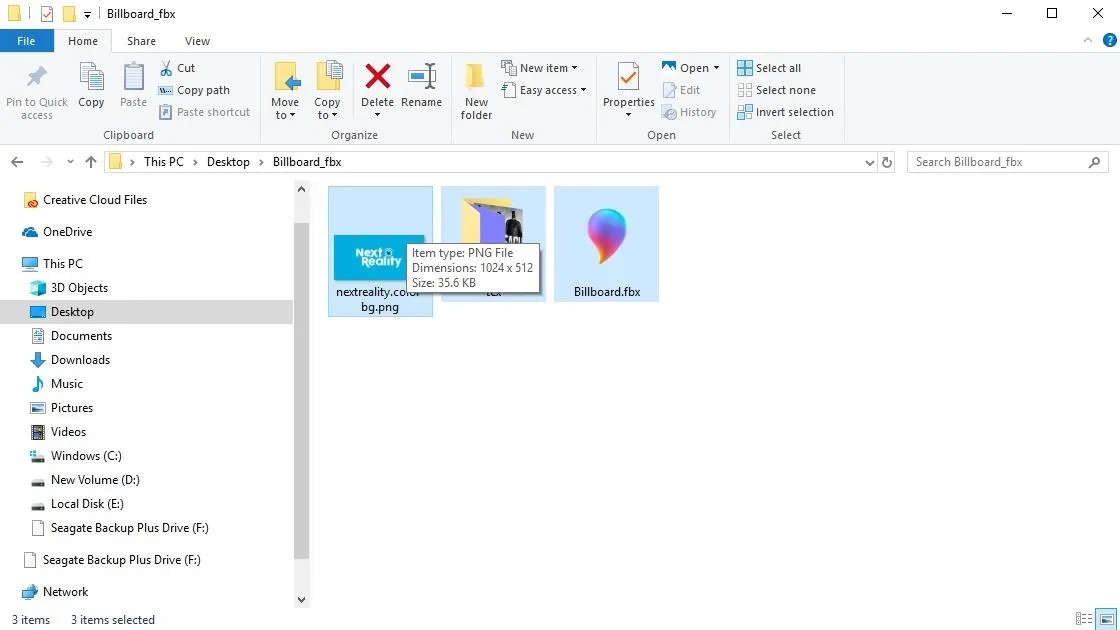Open Videos in the sidebar
Screen dimensions: 1120x630
click(x=59, y=432)
